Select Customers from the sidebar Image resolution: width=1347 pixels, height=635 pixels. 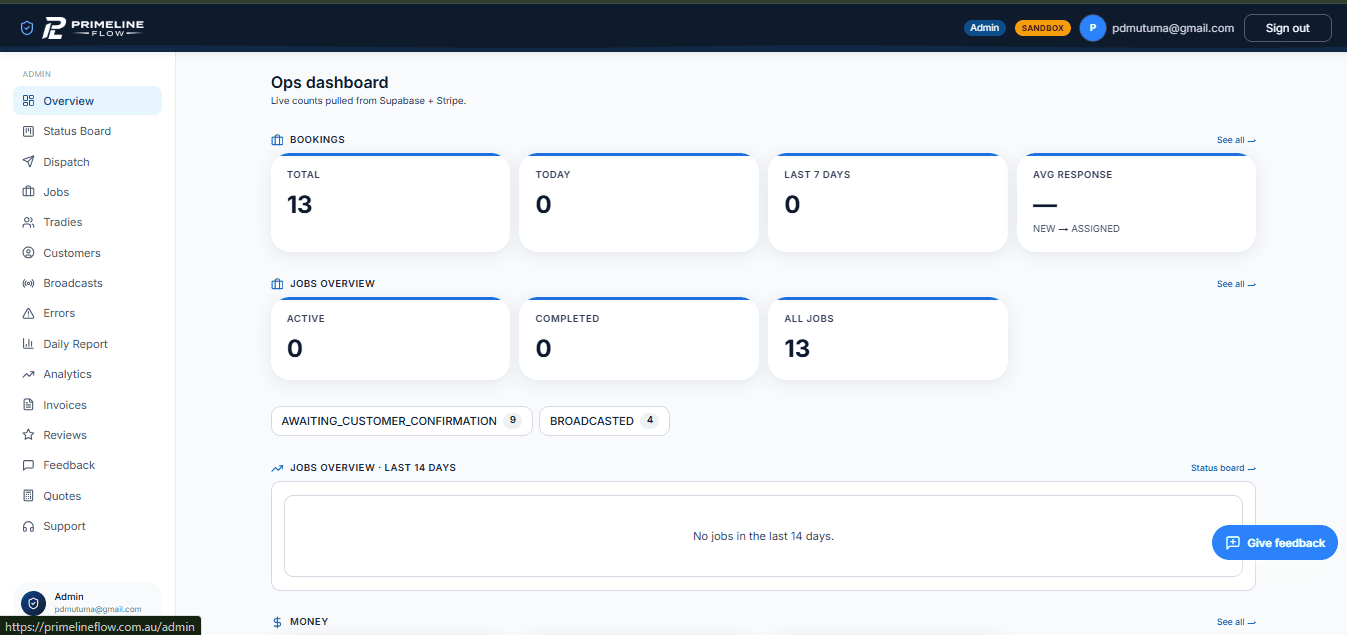pyautogui.click(x=87, y=253)
